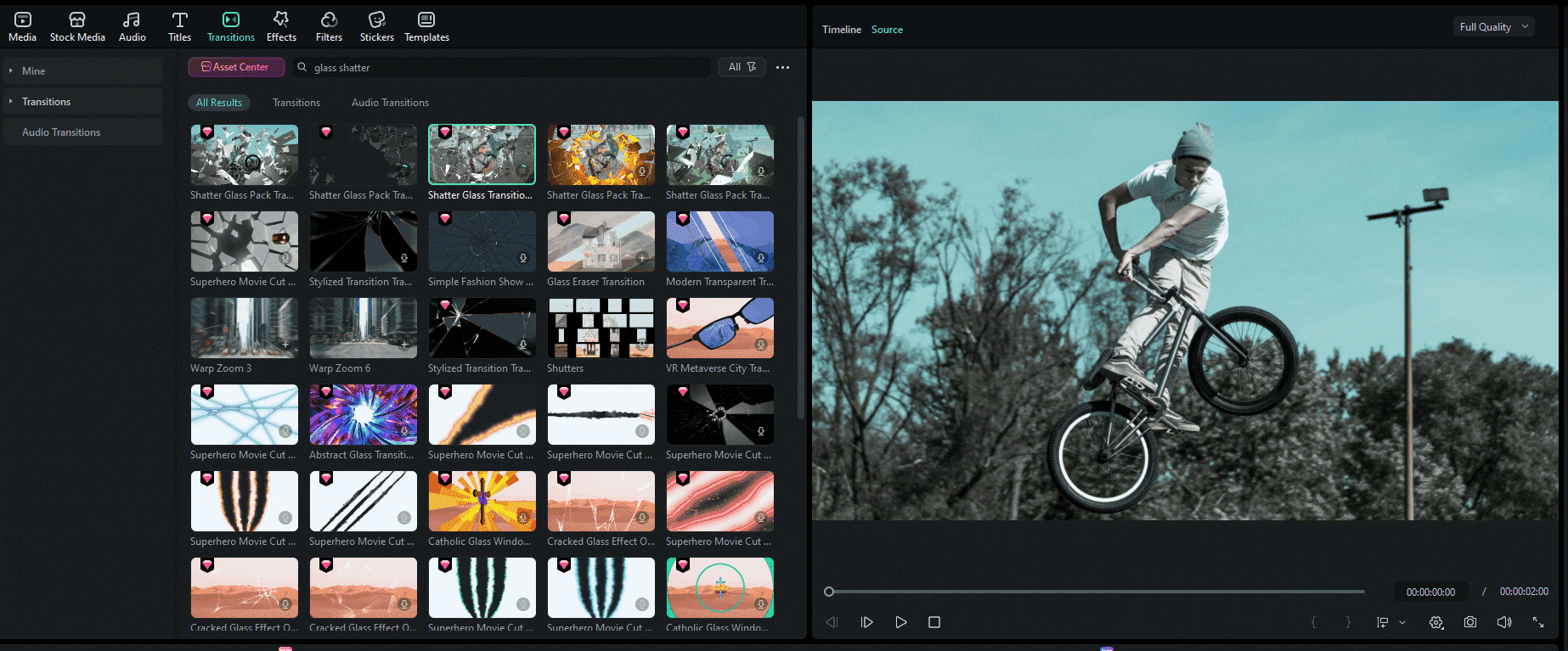Open the Stock Media tab
Viewport: 1568px width, 651px height.
[77, 27]
